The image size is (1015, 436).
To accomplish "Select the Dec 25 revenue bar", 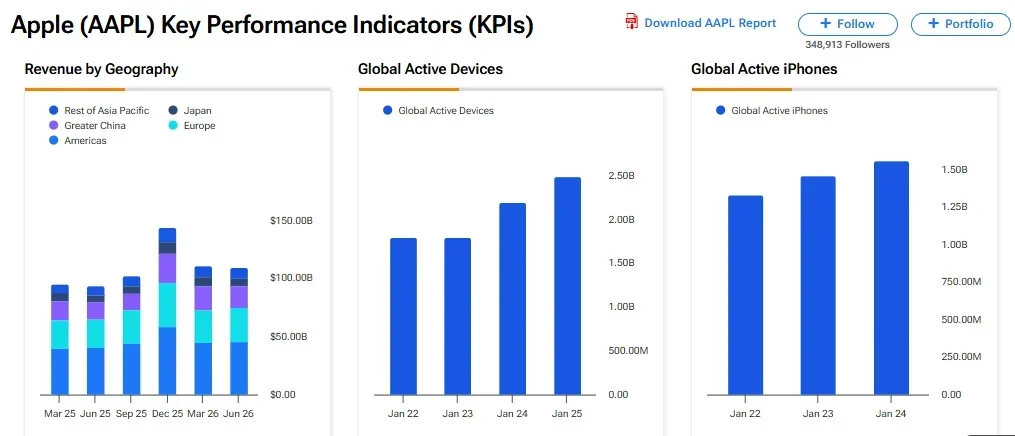I will [x=168, y=311].
